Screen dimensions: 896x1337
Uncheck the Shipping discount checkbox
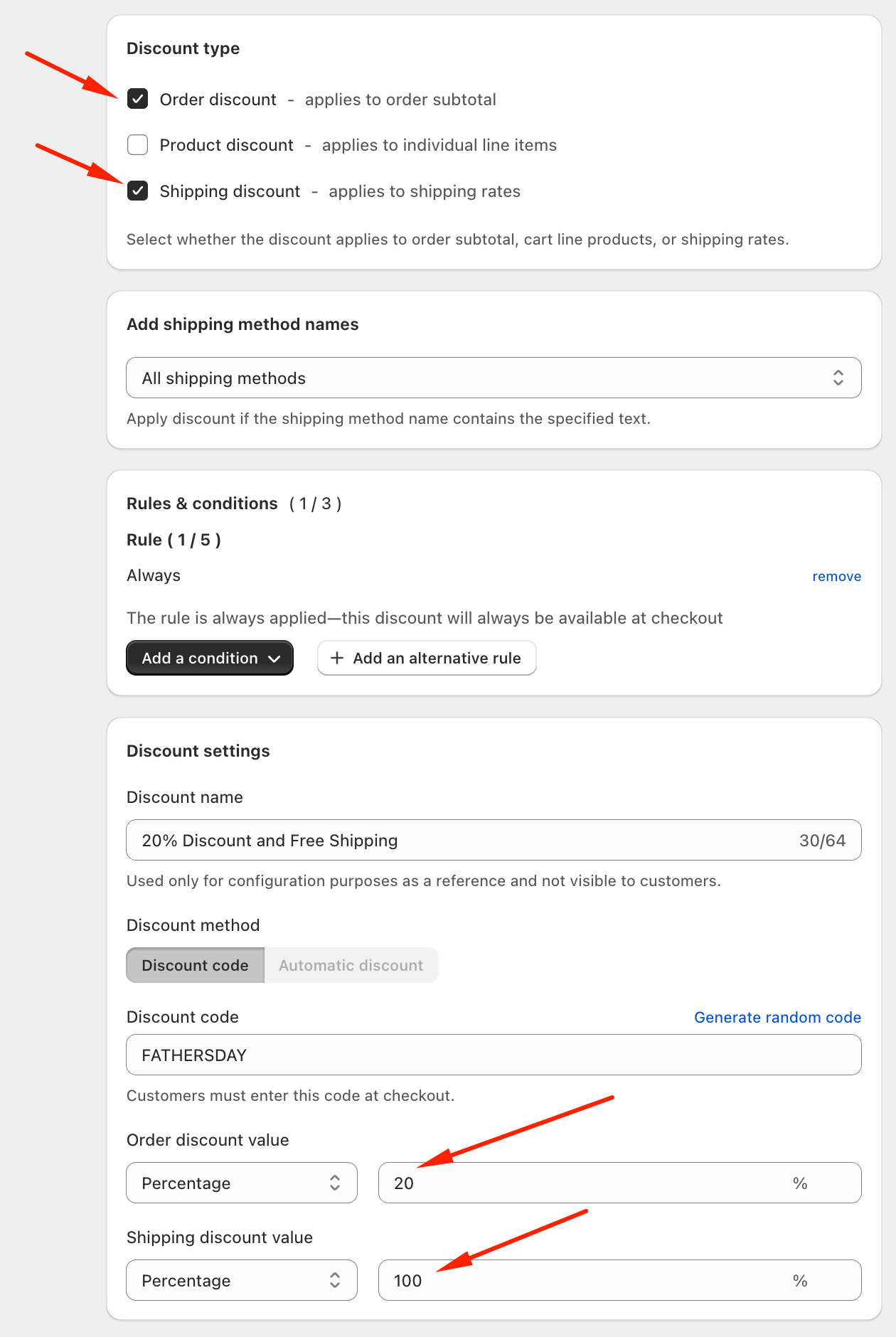point(137,191)
